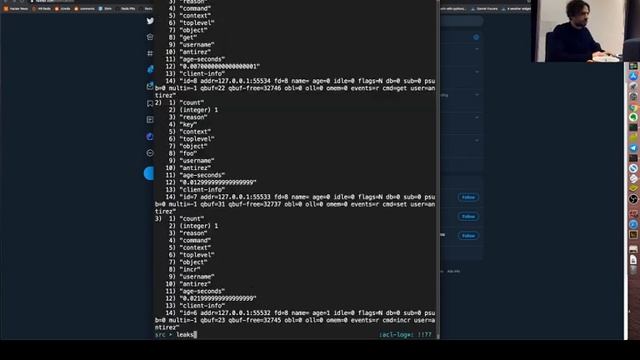Open System Preferences in the Dock
This screenshot has width=640, height=360.
[633, 97]
